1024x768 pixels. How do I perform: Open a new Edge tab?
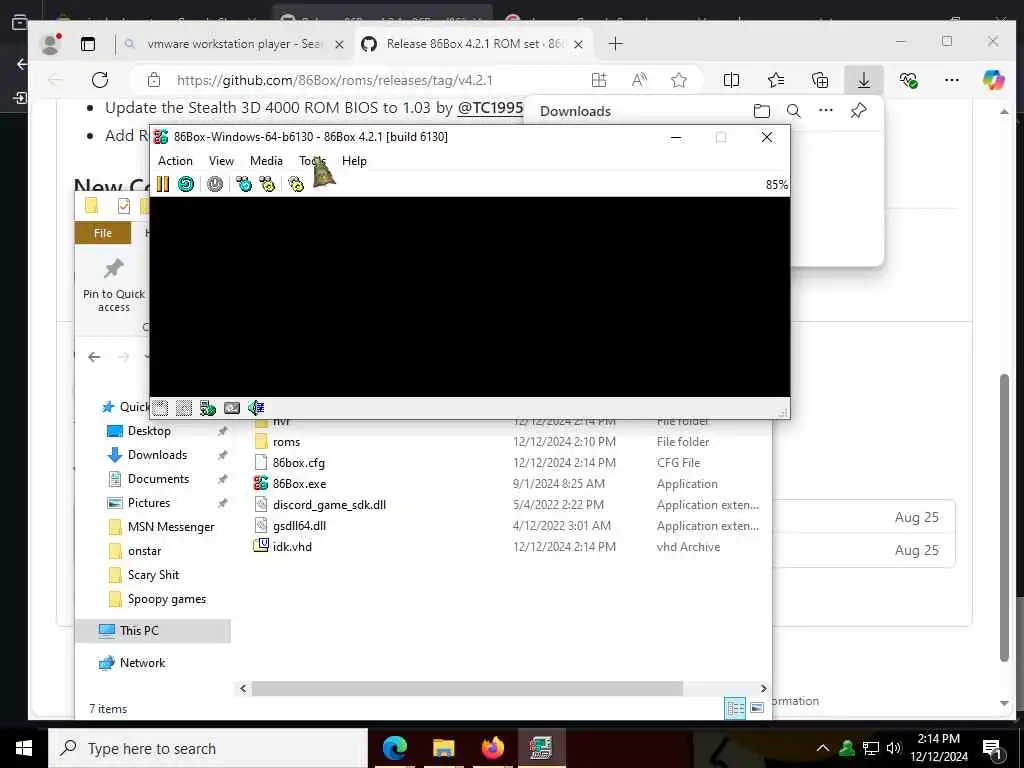coord(615,44)
